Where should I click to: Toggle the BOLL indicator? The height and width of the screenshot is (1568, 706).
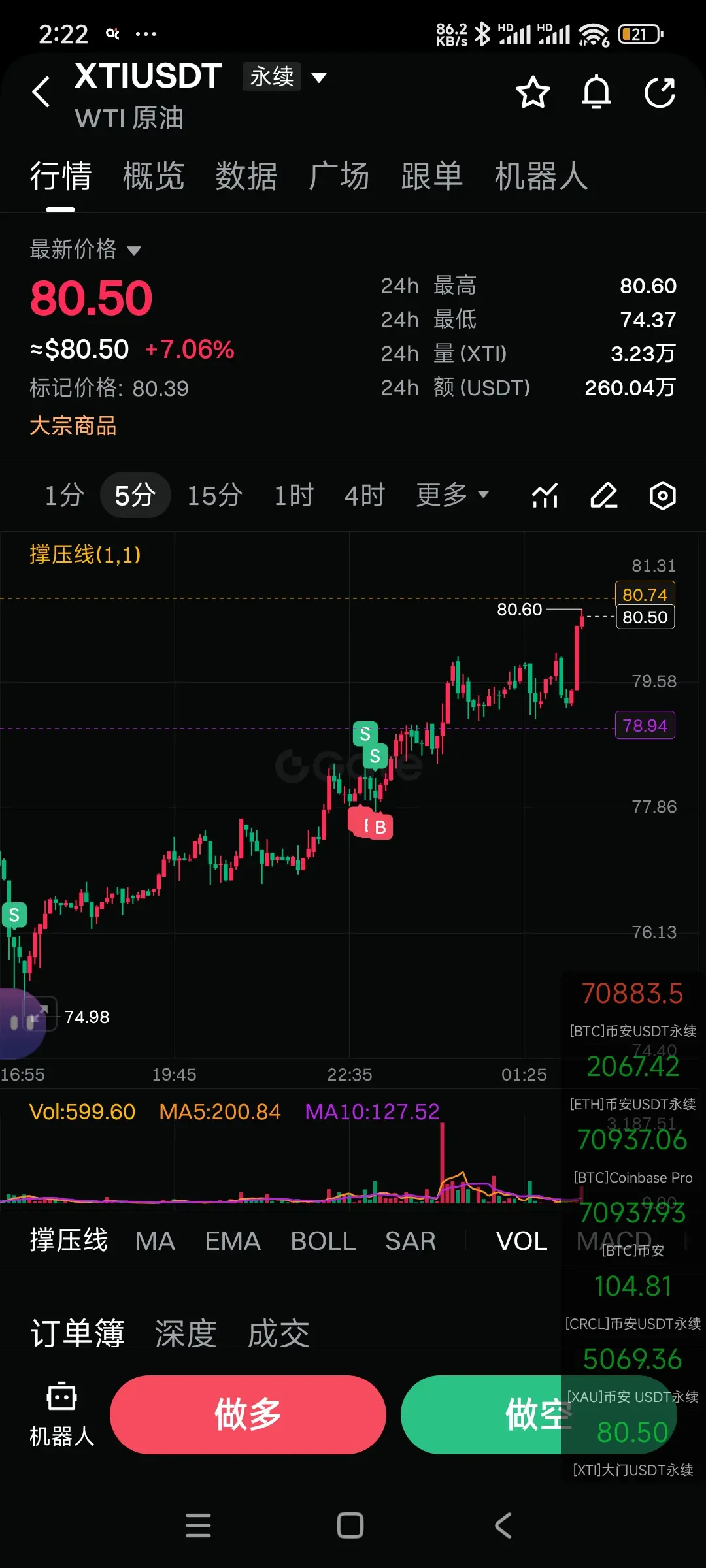[x=323, y=1241]
